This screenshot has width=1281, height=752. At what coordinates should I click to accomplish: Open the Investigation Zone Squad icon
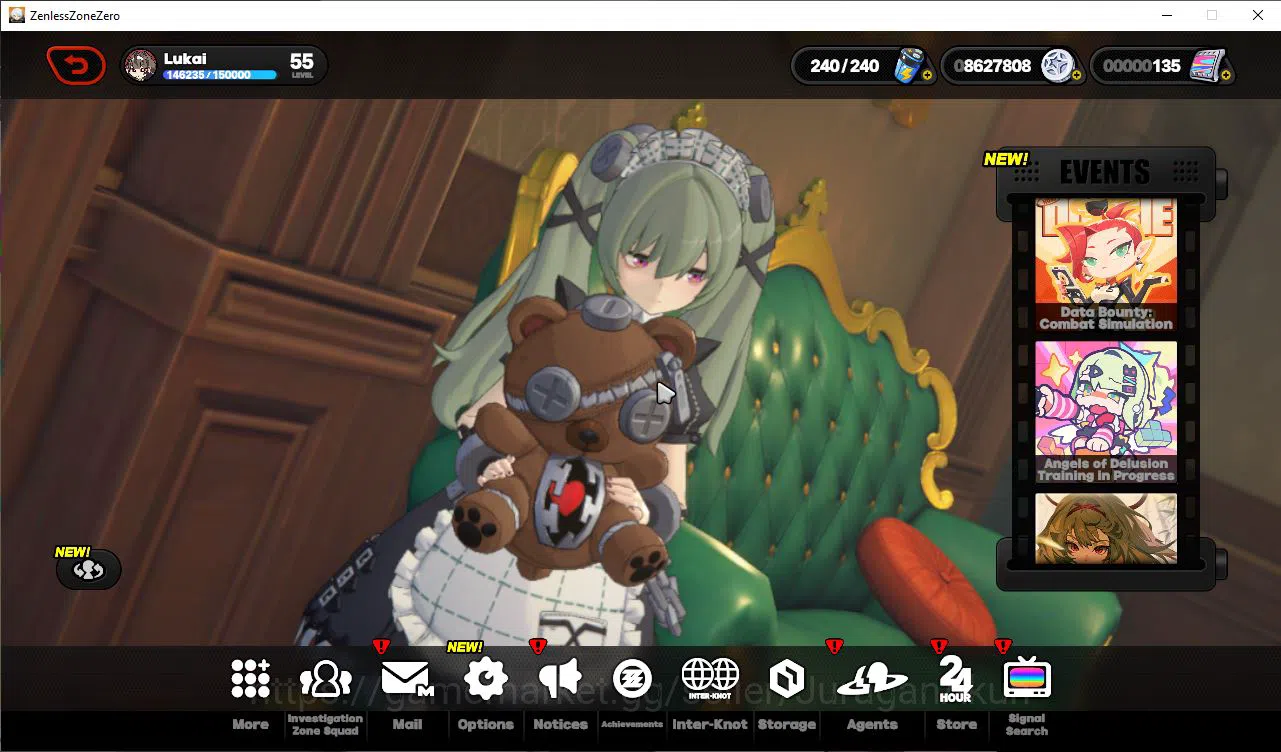coord(325,679)
